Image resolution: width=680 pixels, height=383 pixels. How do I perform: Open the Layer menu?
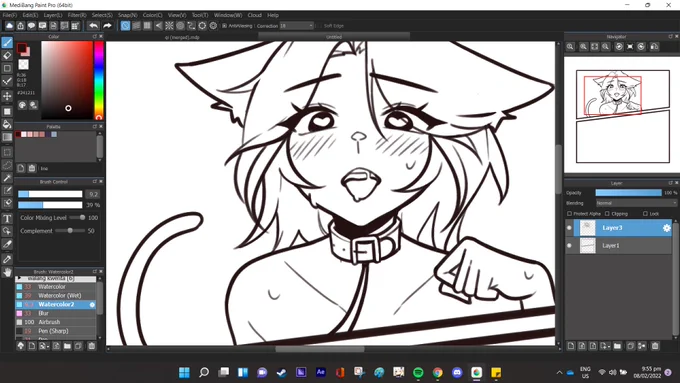[52, 15]
